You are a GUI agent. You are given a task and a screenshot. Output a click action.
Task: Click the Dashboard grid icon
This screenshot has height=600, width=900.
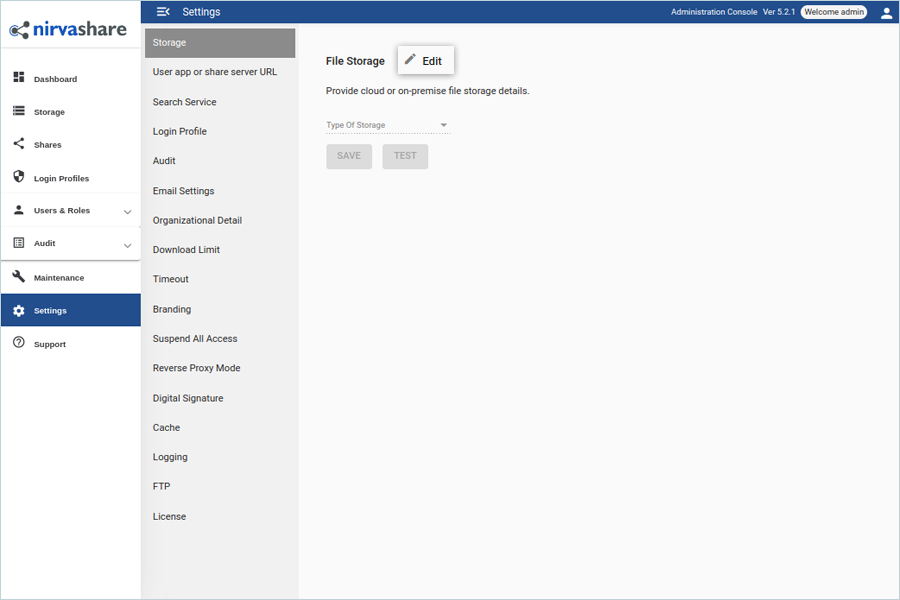(x=19, y=77)
